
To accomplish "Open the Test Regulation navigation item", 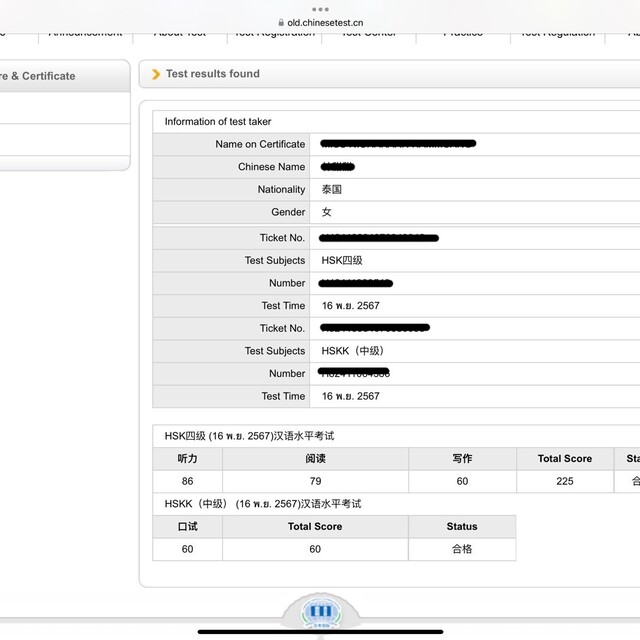I will coord(558,34).
